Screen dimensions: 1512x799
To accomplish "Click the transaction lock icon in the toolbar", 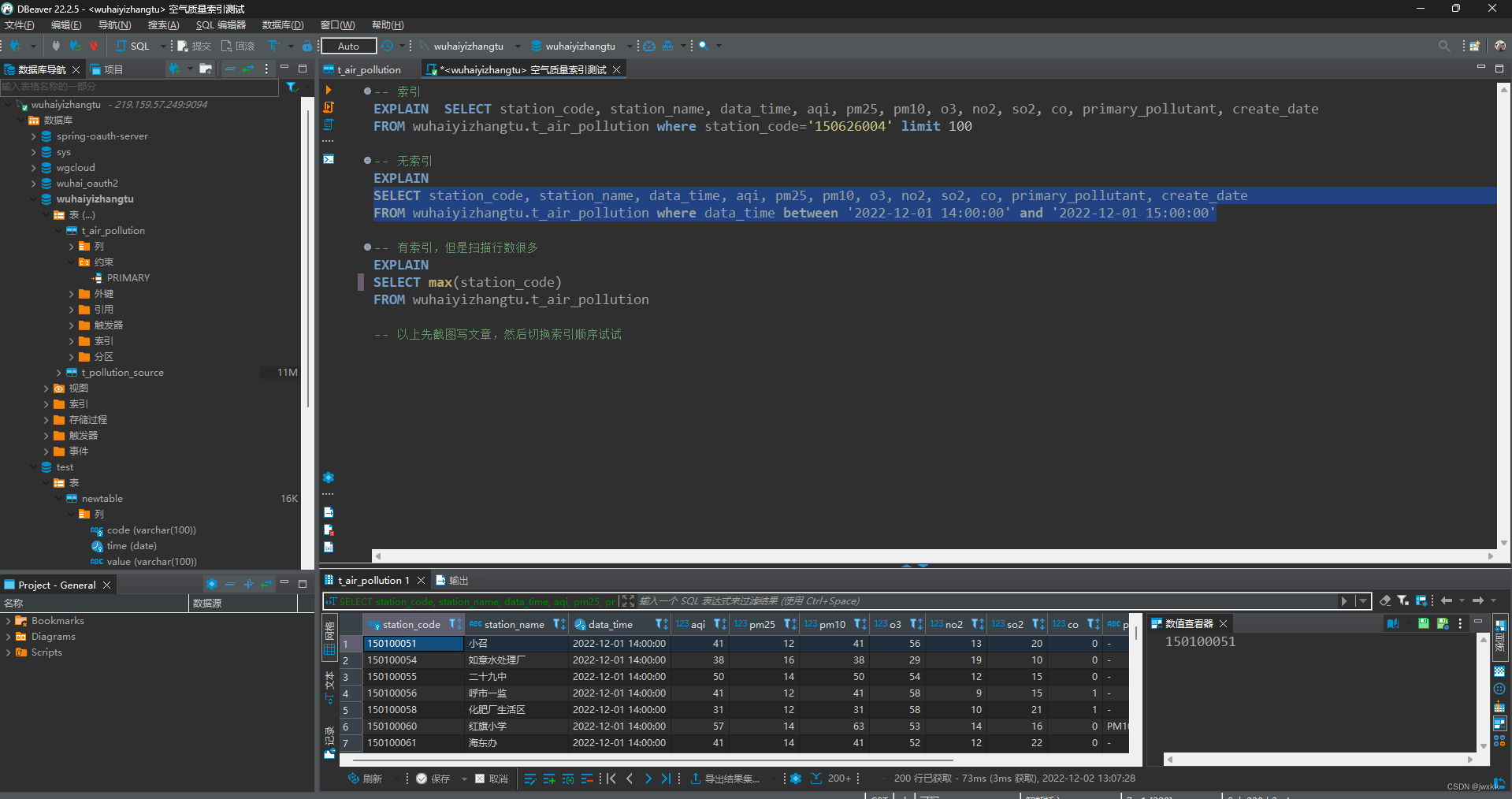I will [307, 46].
